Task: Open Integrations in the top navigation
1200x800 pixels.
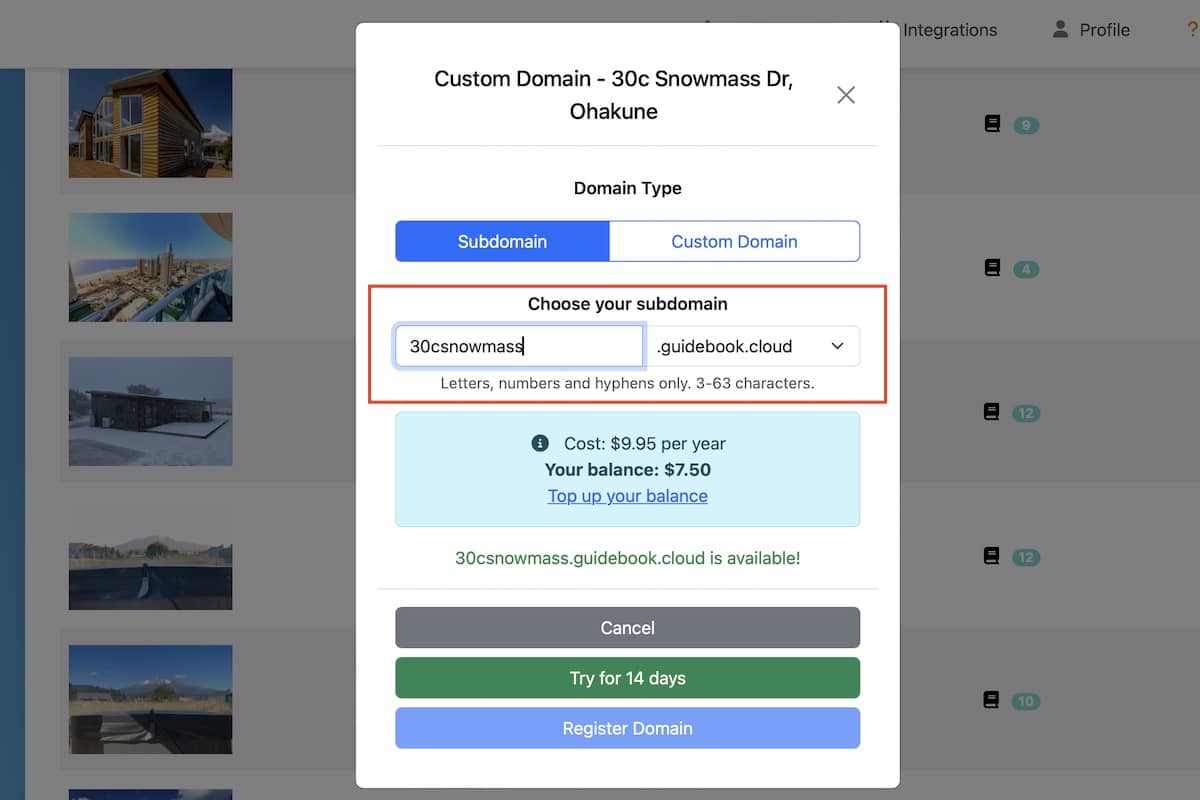Action: click(x=948, y=30)
